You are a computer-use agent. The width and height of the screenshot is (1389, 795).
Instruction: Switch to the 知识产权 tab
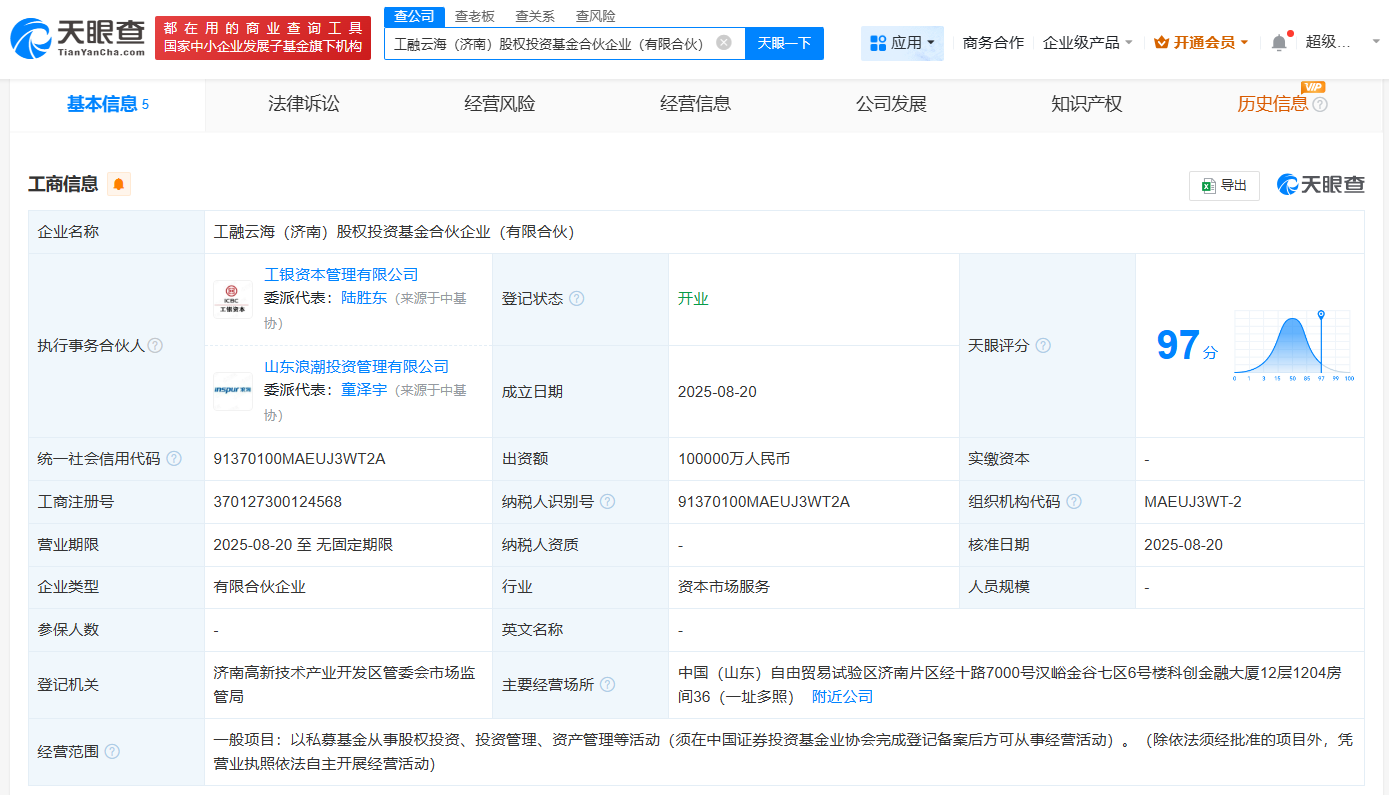1086,104
